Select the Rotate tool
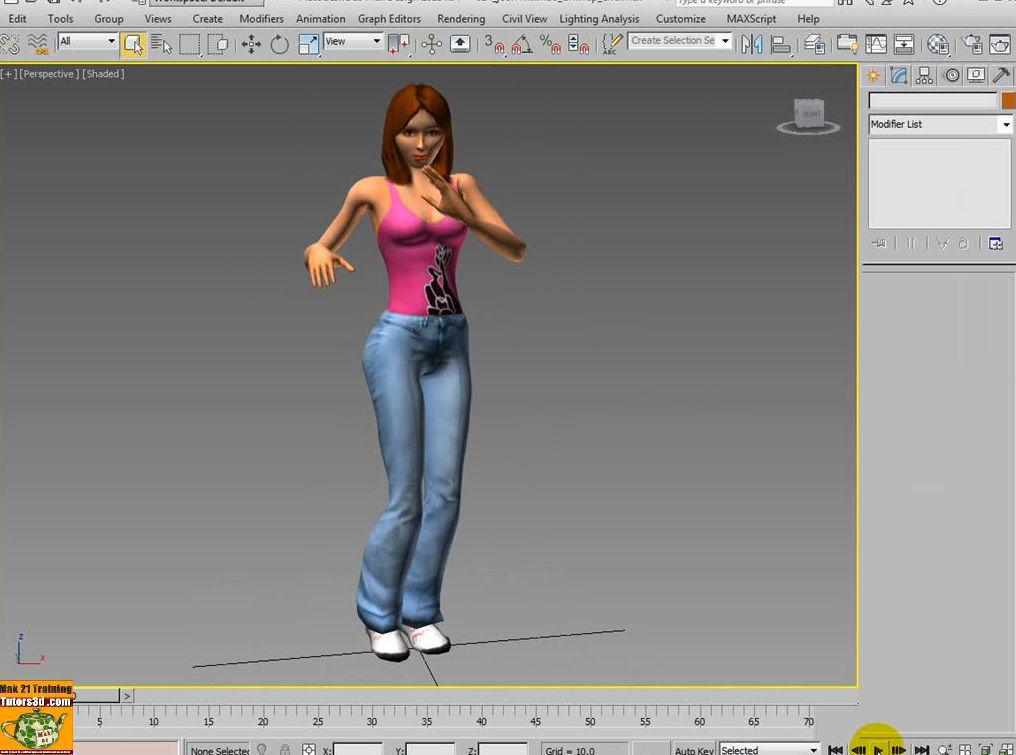Screen dimensions: 1016x755 [x=279, y=45]
